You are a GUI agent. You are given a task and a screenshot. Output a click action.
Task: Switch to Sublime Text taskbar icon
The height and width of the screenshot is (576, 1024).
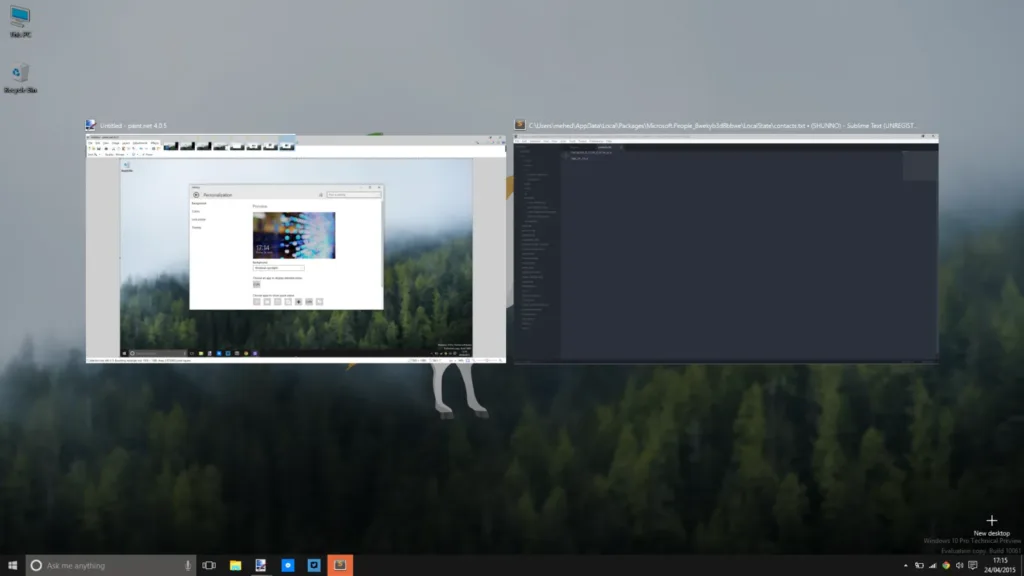(340, 566)
